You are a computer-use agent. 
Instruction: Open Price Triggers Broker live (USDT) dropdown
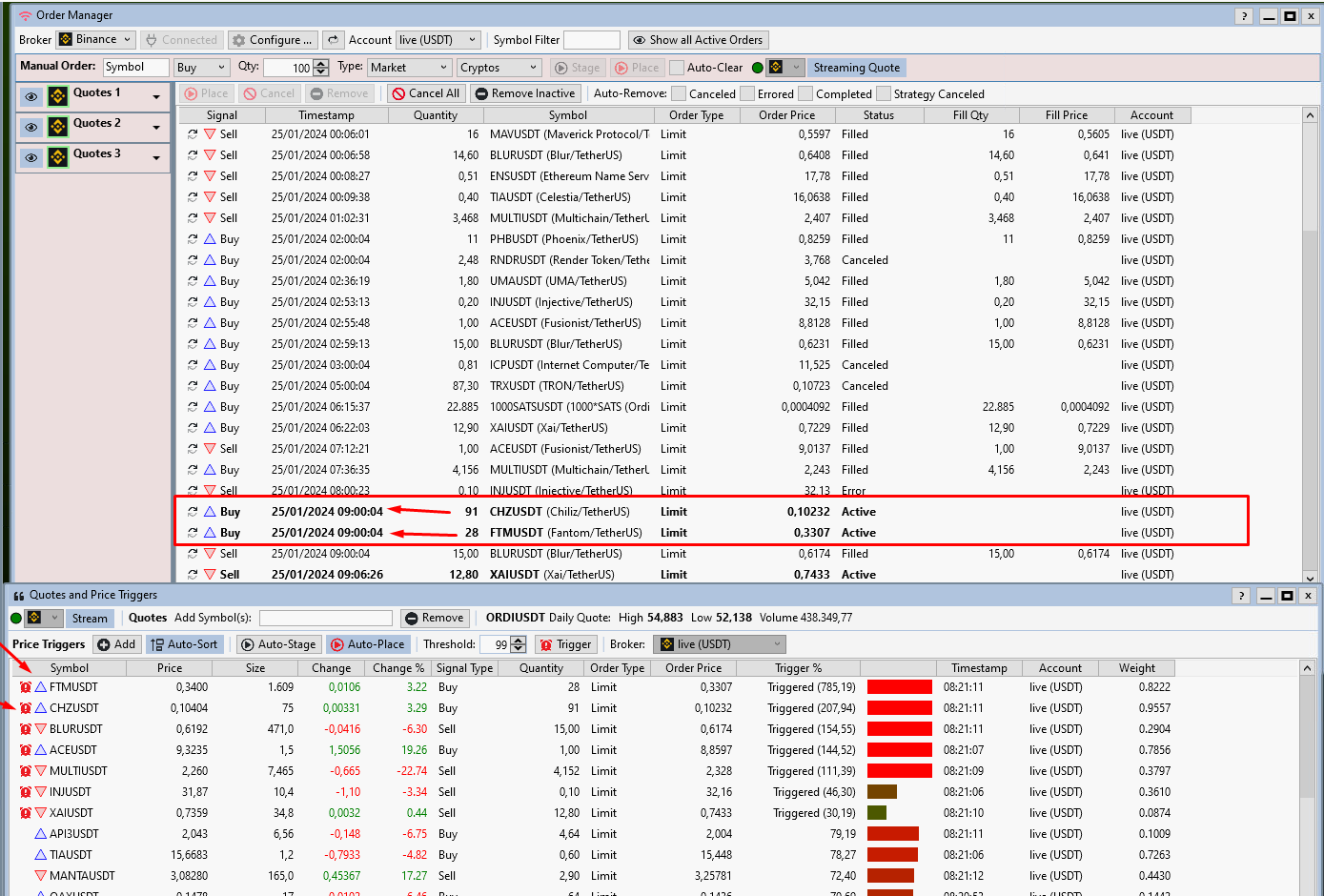(x=720, y=644)
